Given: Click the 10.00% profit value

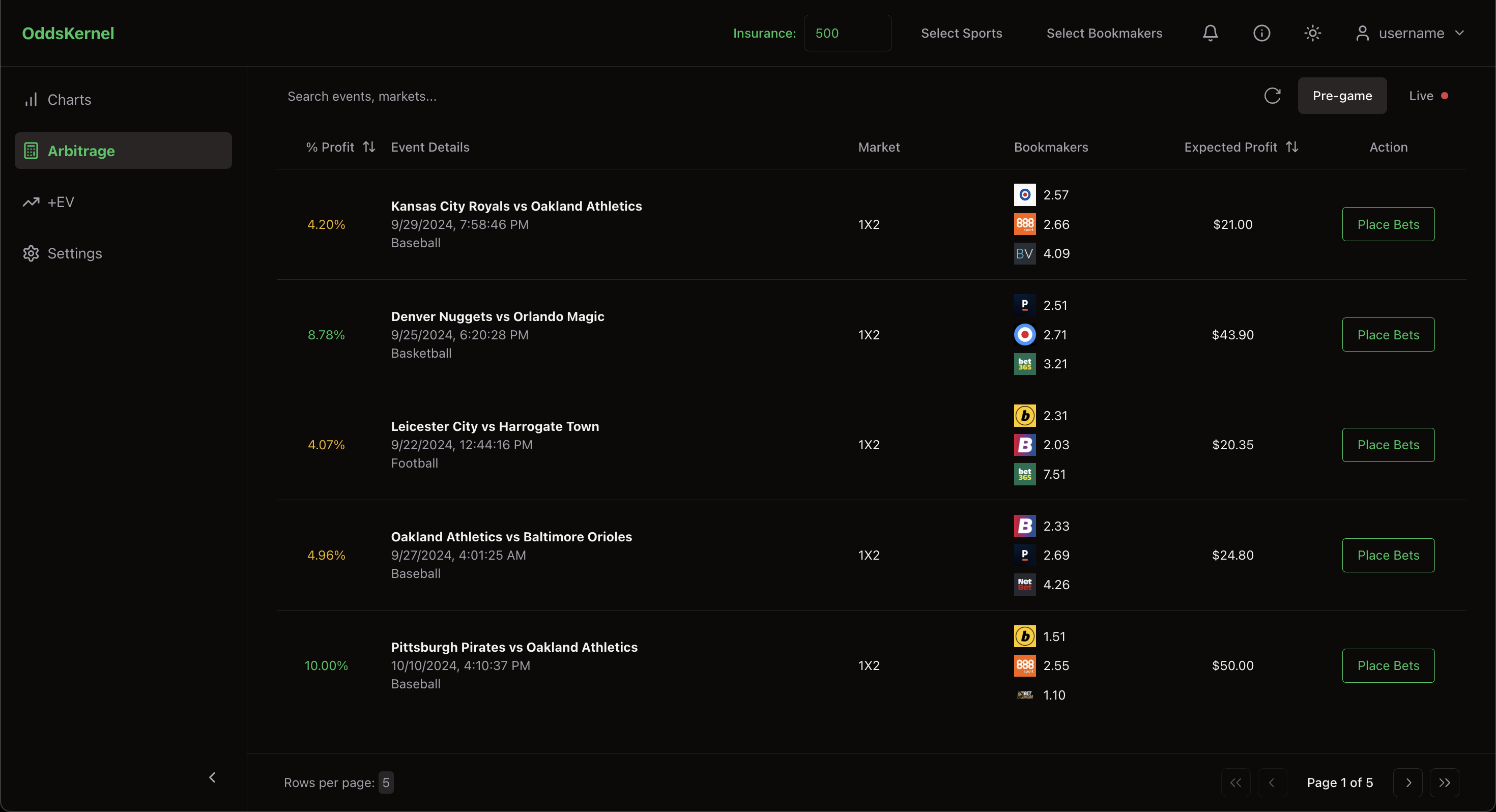Looking at the screenshot, I should (326, 665).
